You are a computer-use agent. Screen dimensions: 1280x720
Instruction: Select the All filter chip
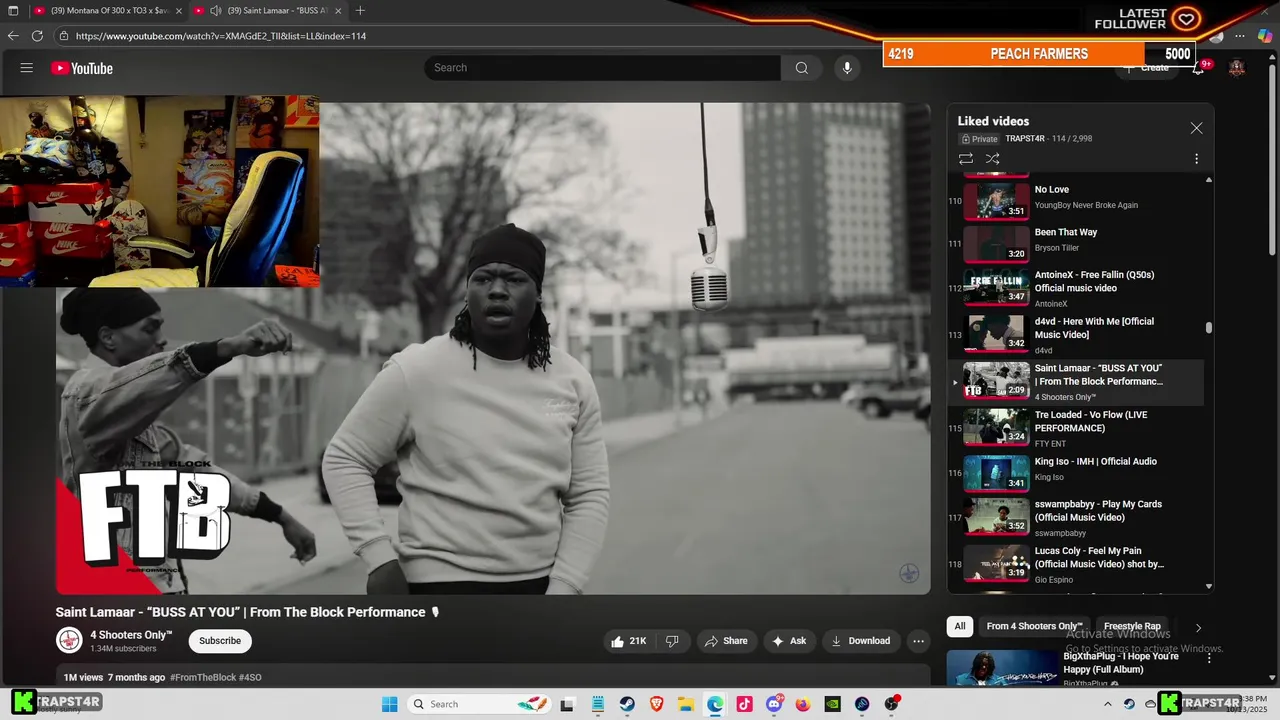click(959, 626)
